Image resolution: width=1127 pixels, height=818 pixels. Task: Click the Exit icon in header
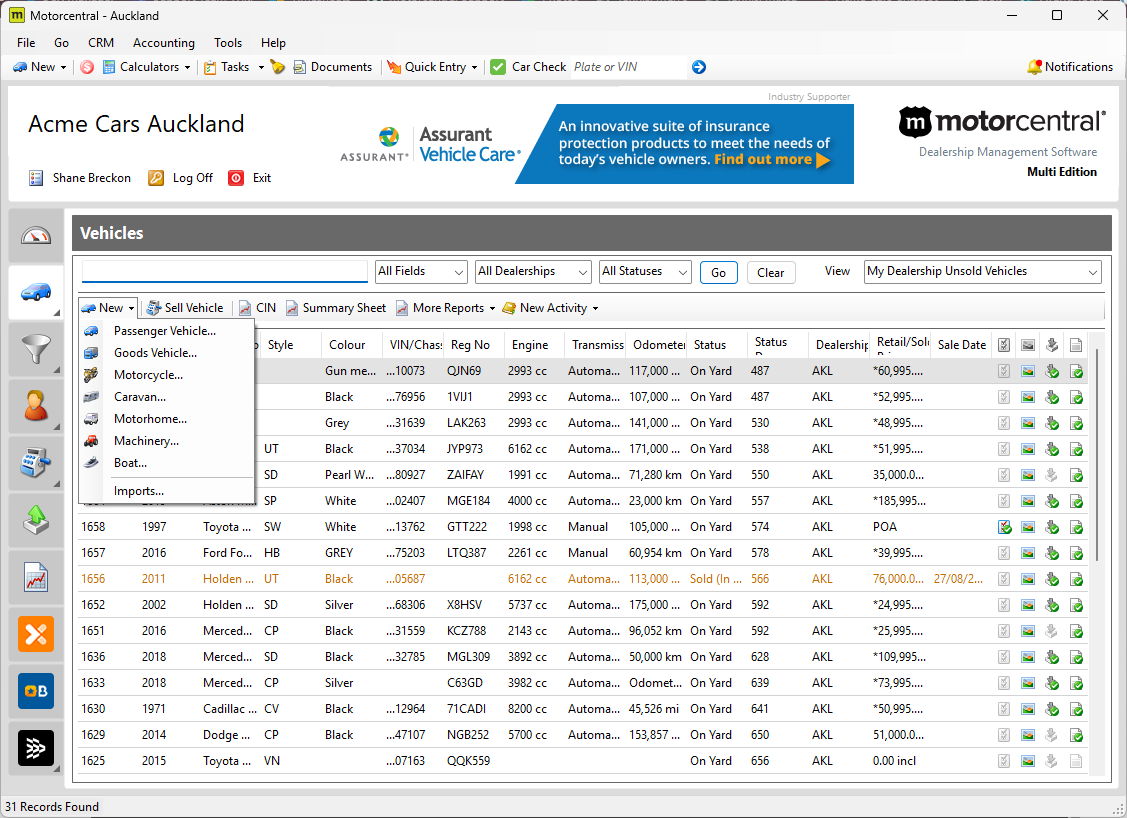[x=236, y=178]
